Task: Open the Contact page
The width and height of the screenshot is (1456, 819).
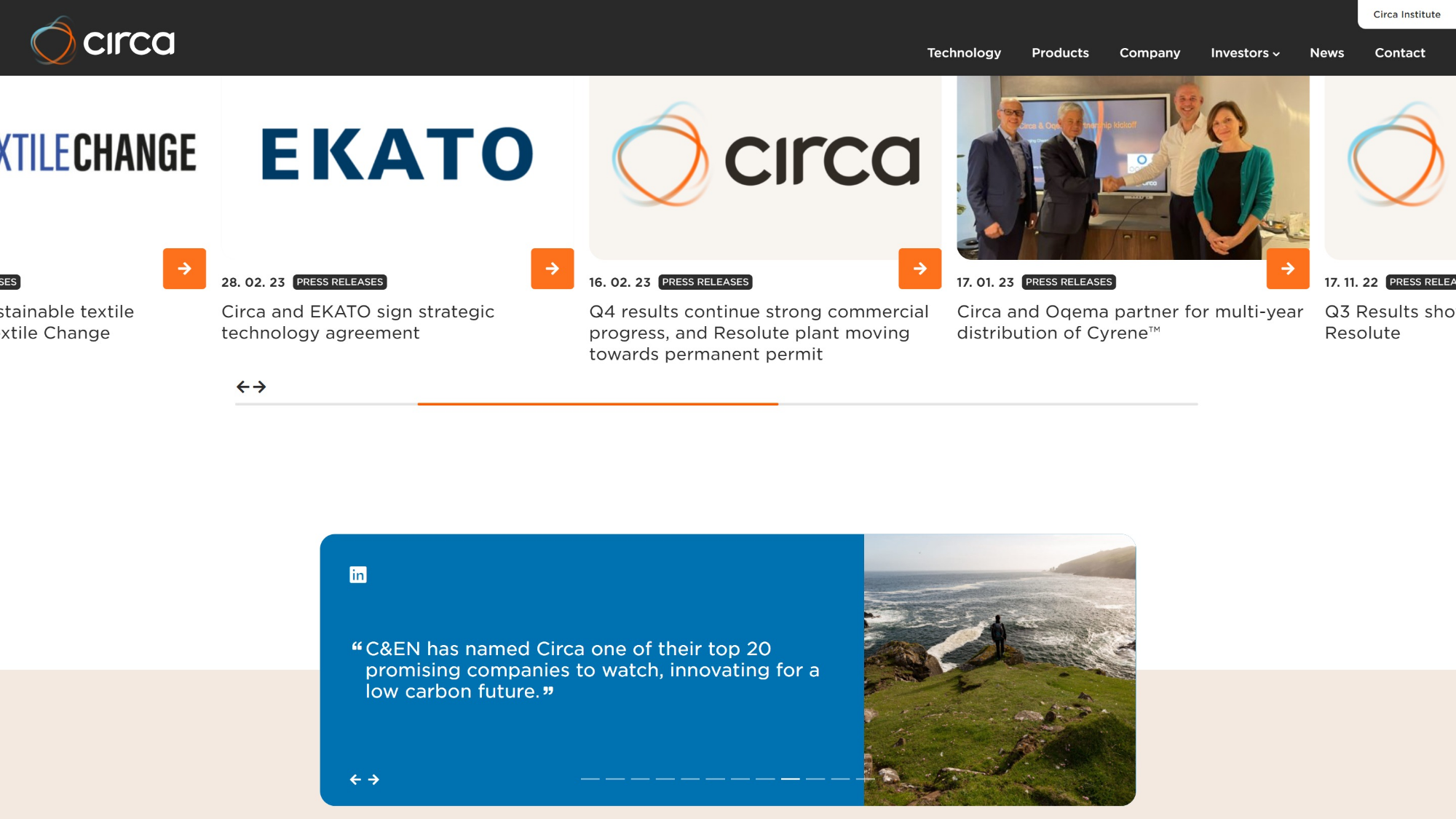Action: pos(1399,53)
